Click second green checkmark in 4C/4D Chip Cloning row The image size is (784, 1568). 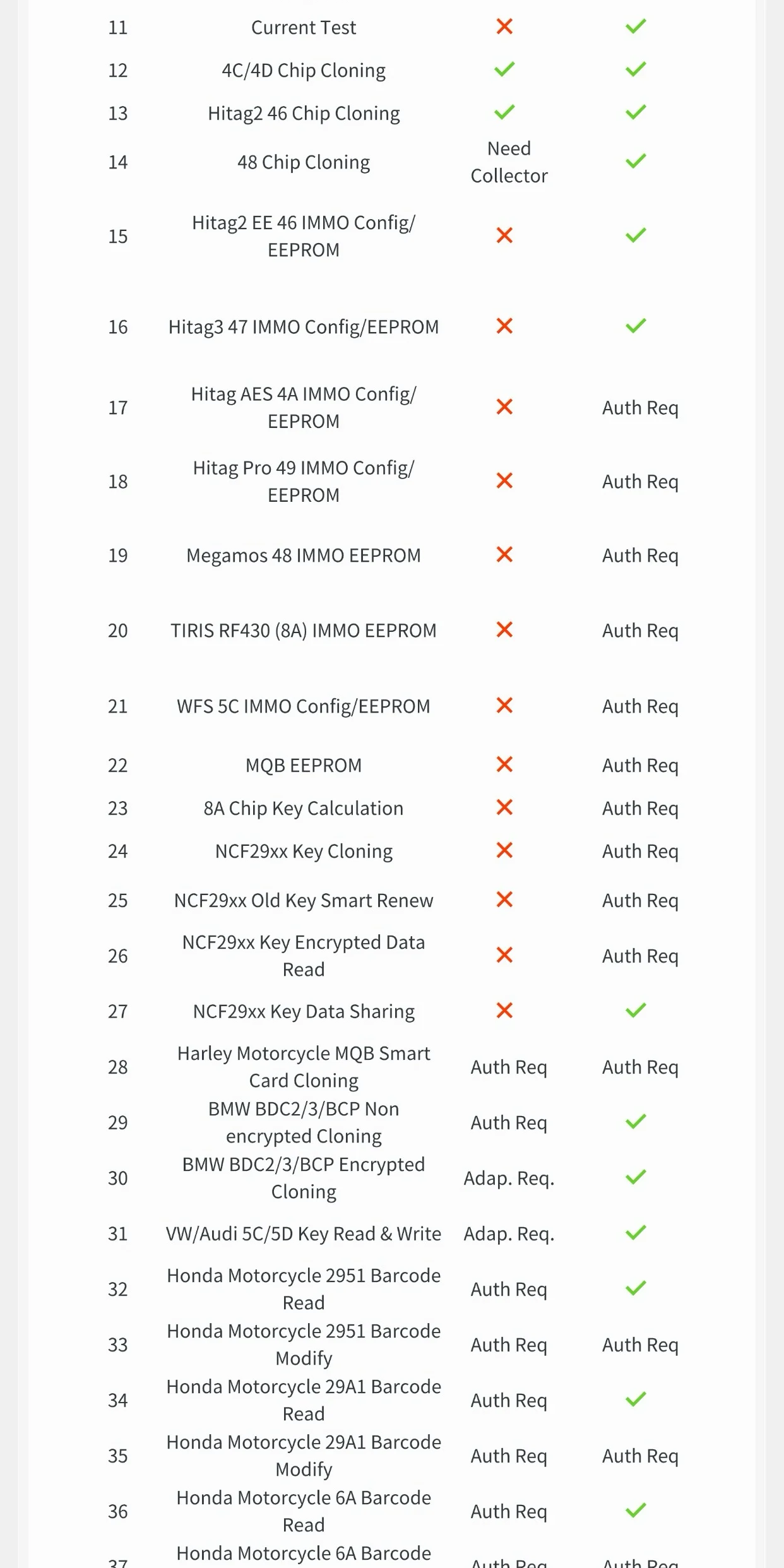click(636, 69)
